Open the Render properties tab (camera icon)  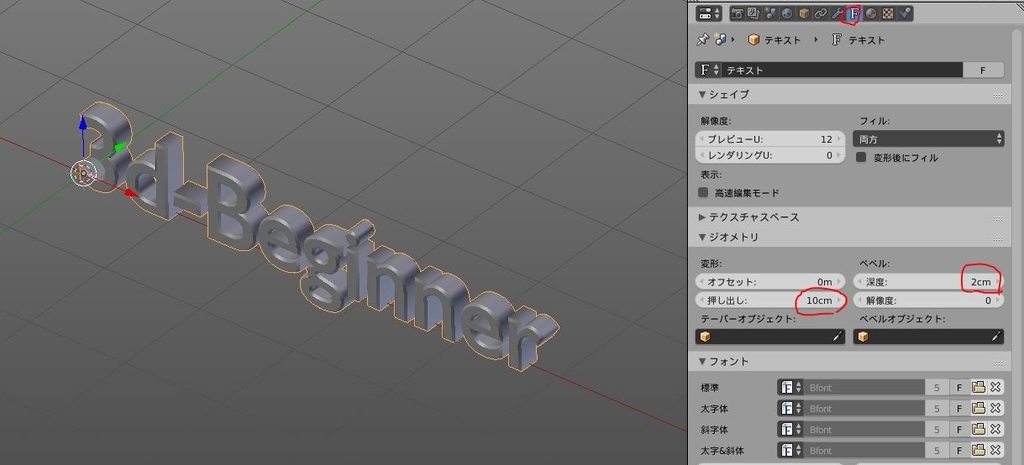737,13
